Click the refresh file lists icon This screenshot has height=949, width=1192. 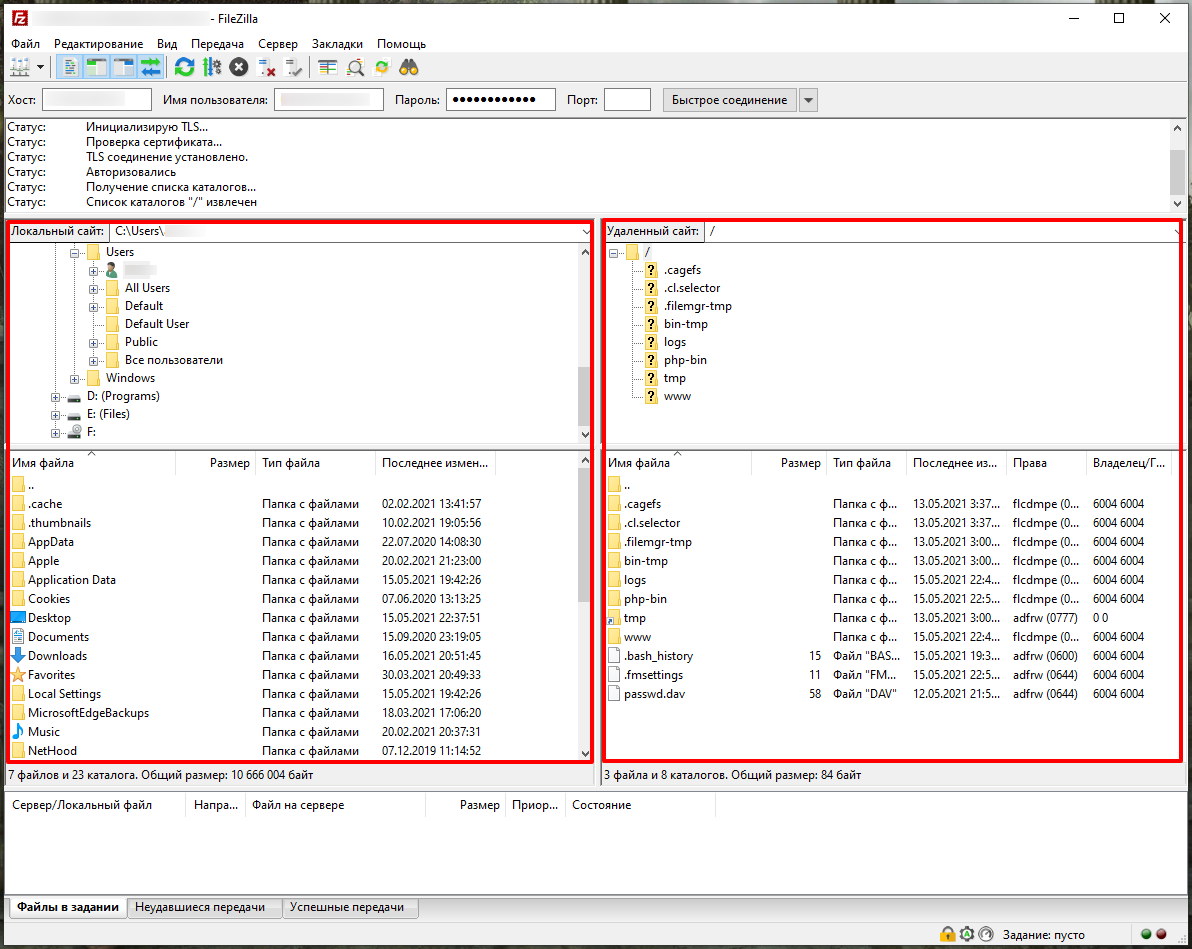click(184, 67)
